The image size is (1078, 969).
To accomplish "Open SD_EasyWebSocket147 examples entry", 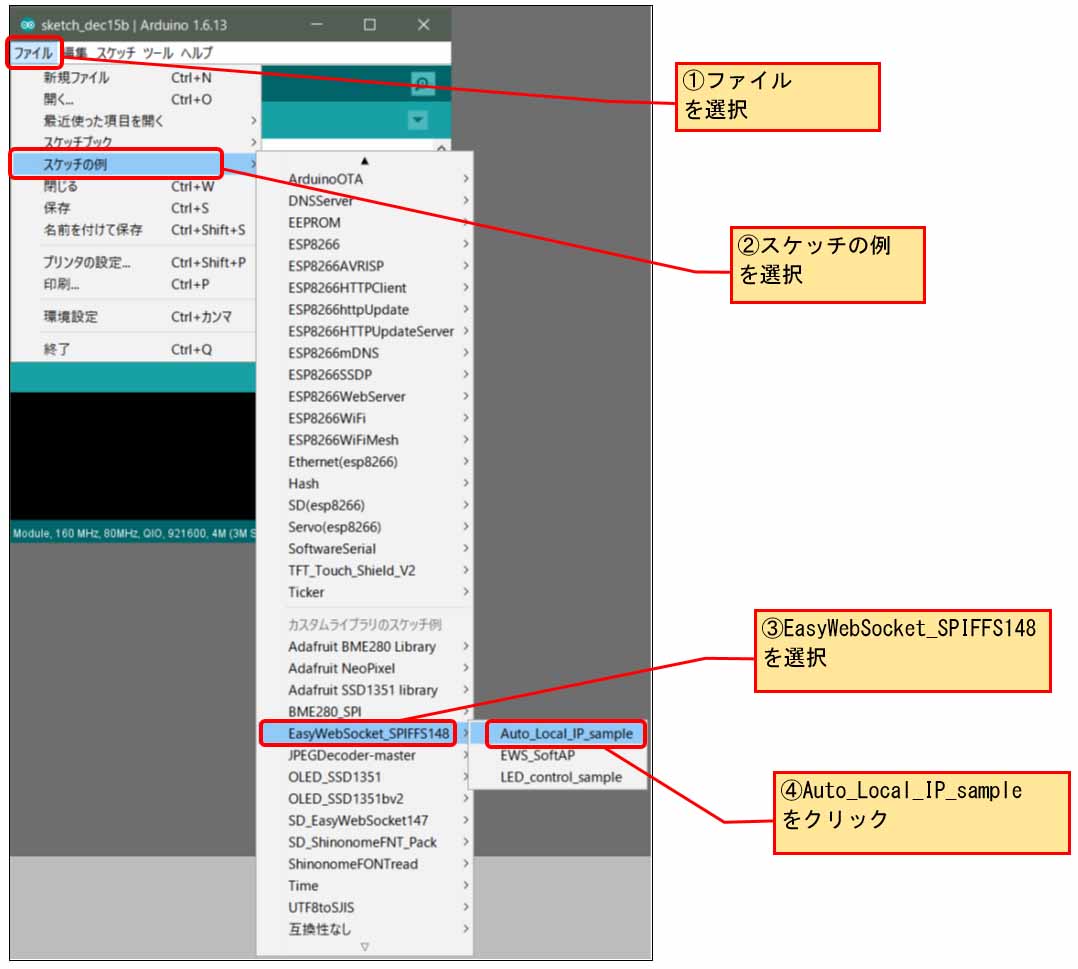I will click(366, 820).
